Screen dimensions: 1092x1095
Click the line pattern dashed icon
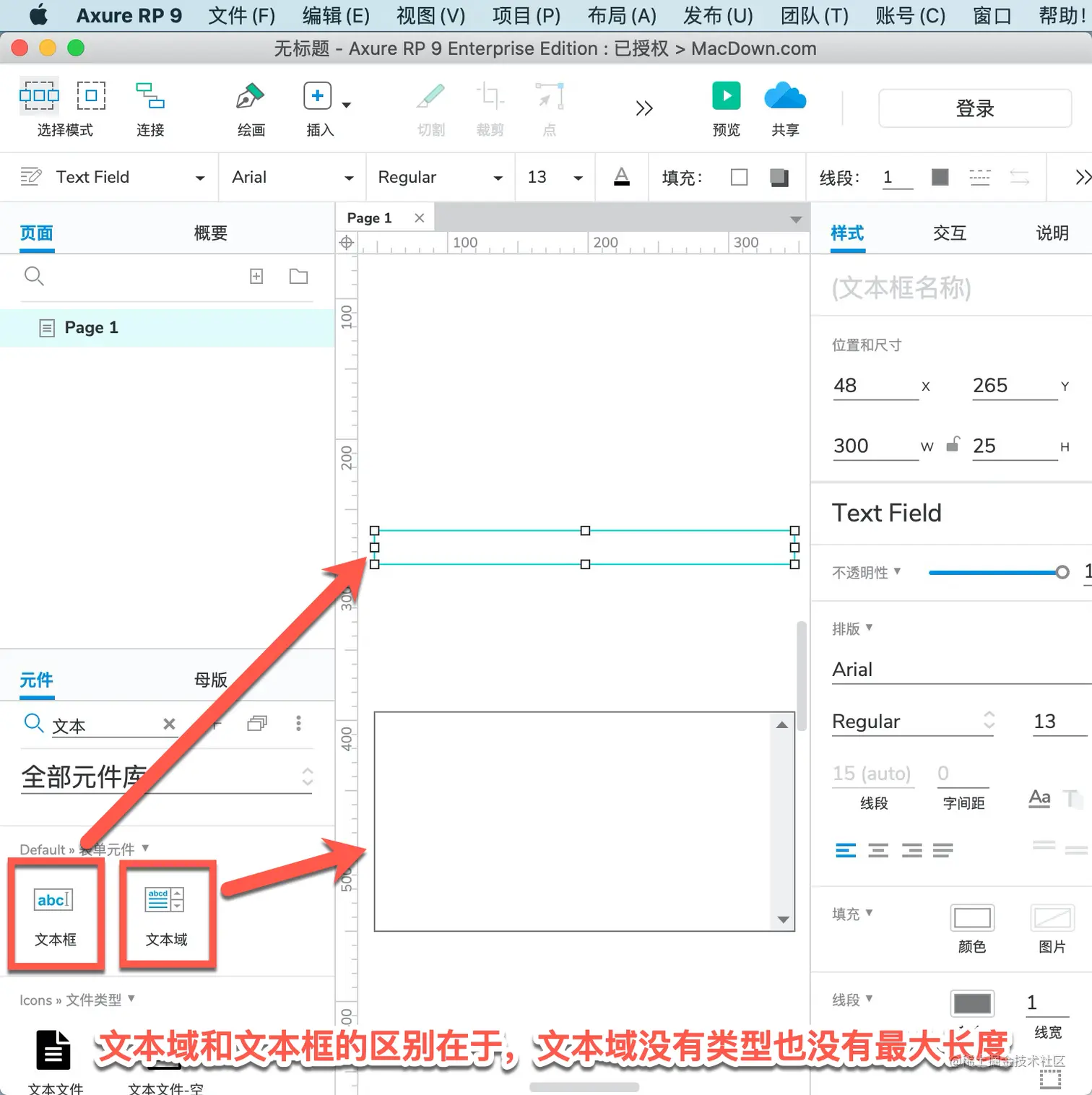click(979, 177)
